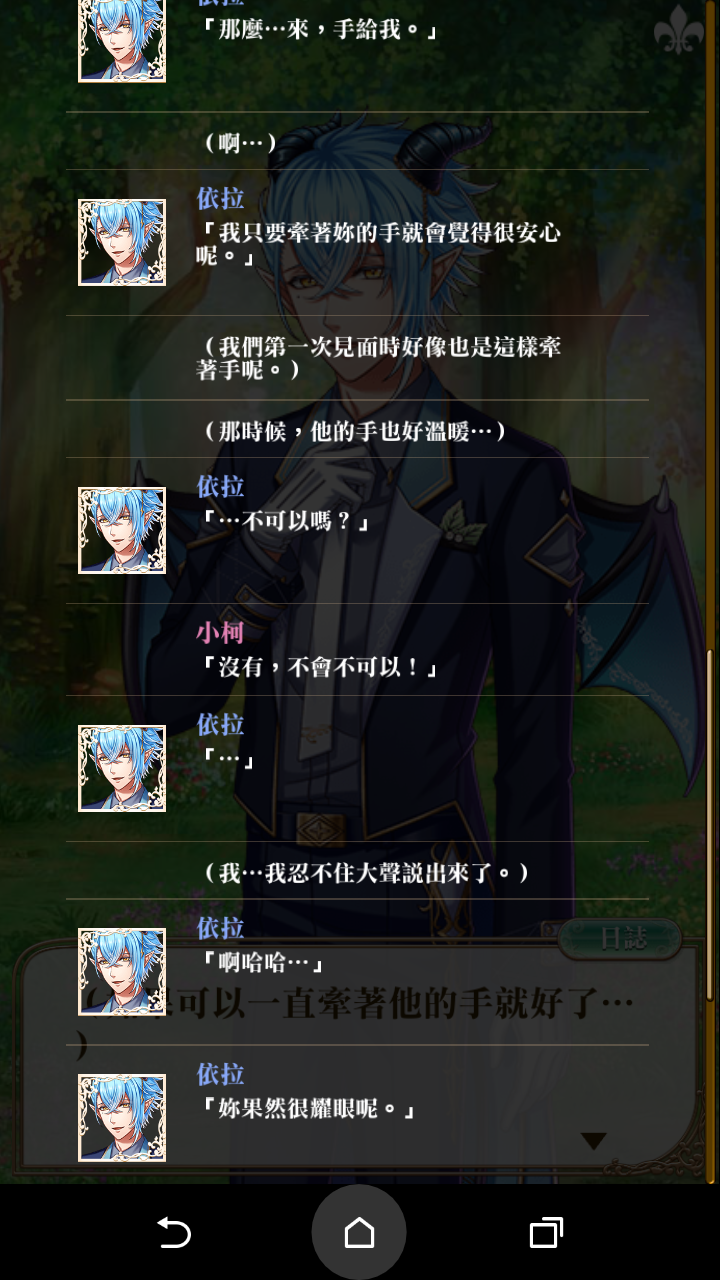
Task: Tap 依拉 avatar beside 我只要牽著妳的手 line
Action: 122,242
